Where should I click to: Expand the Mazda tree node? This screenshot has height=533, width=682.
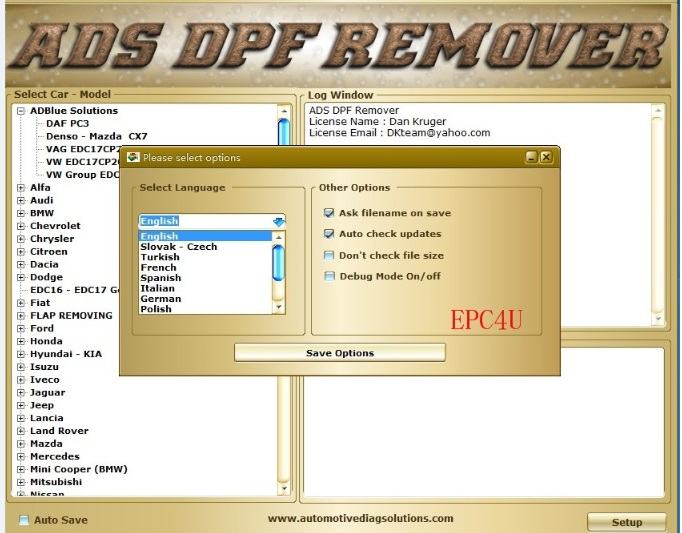[20, 444]
